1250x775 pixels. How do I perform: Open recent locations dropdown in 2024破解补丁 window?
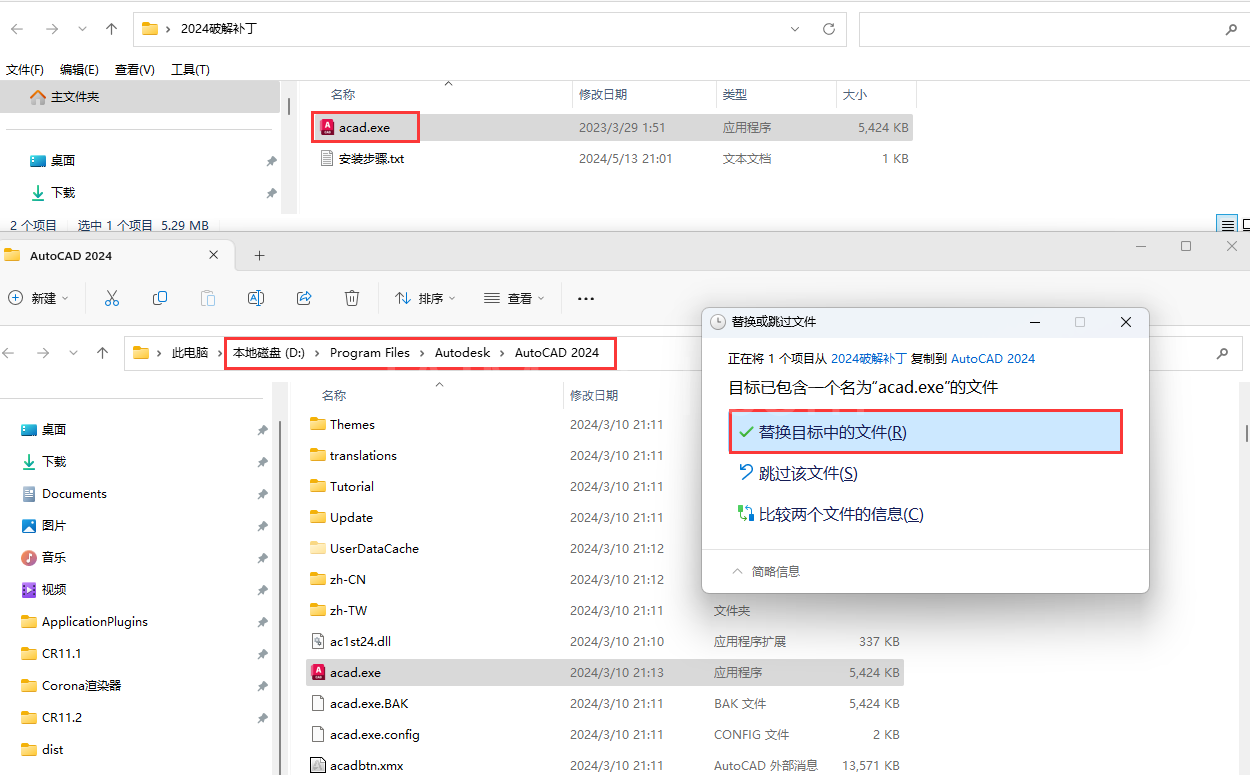(83, 29)
